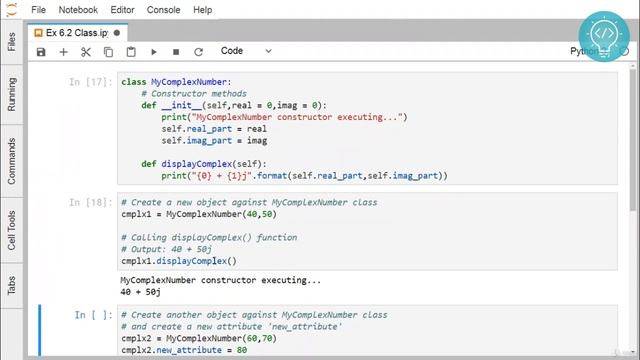Stop the kernel with square icon

176,52
